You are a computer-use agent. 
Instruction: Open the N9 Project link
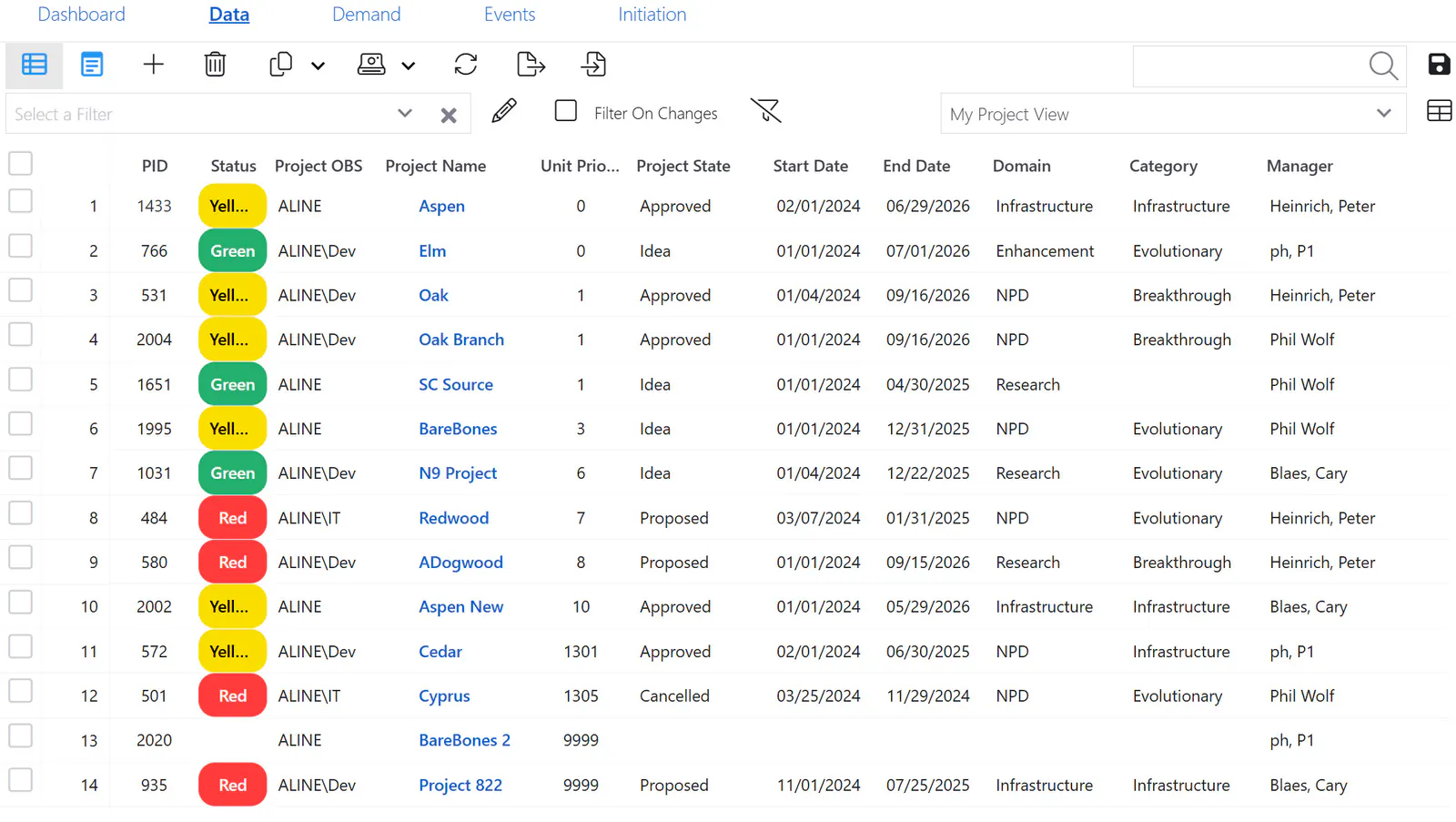pyautogui.click(x=458, y=473)
